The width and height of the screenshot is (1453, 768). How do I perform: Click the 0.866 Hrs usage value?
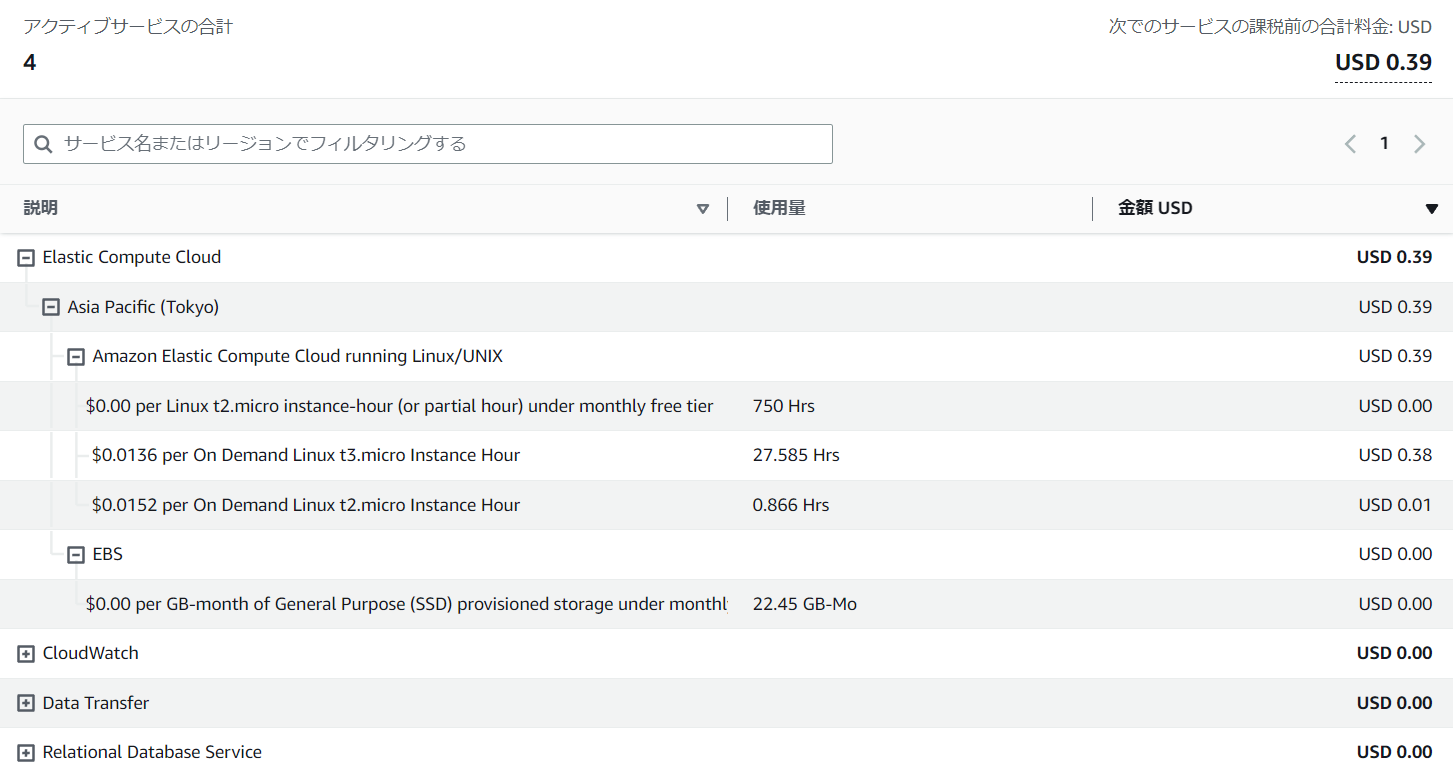[x=791, y=505]
